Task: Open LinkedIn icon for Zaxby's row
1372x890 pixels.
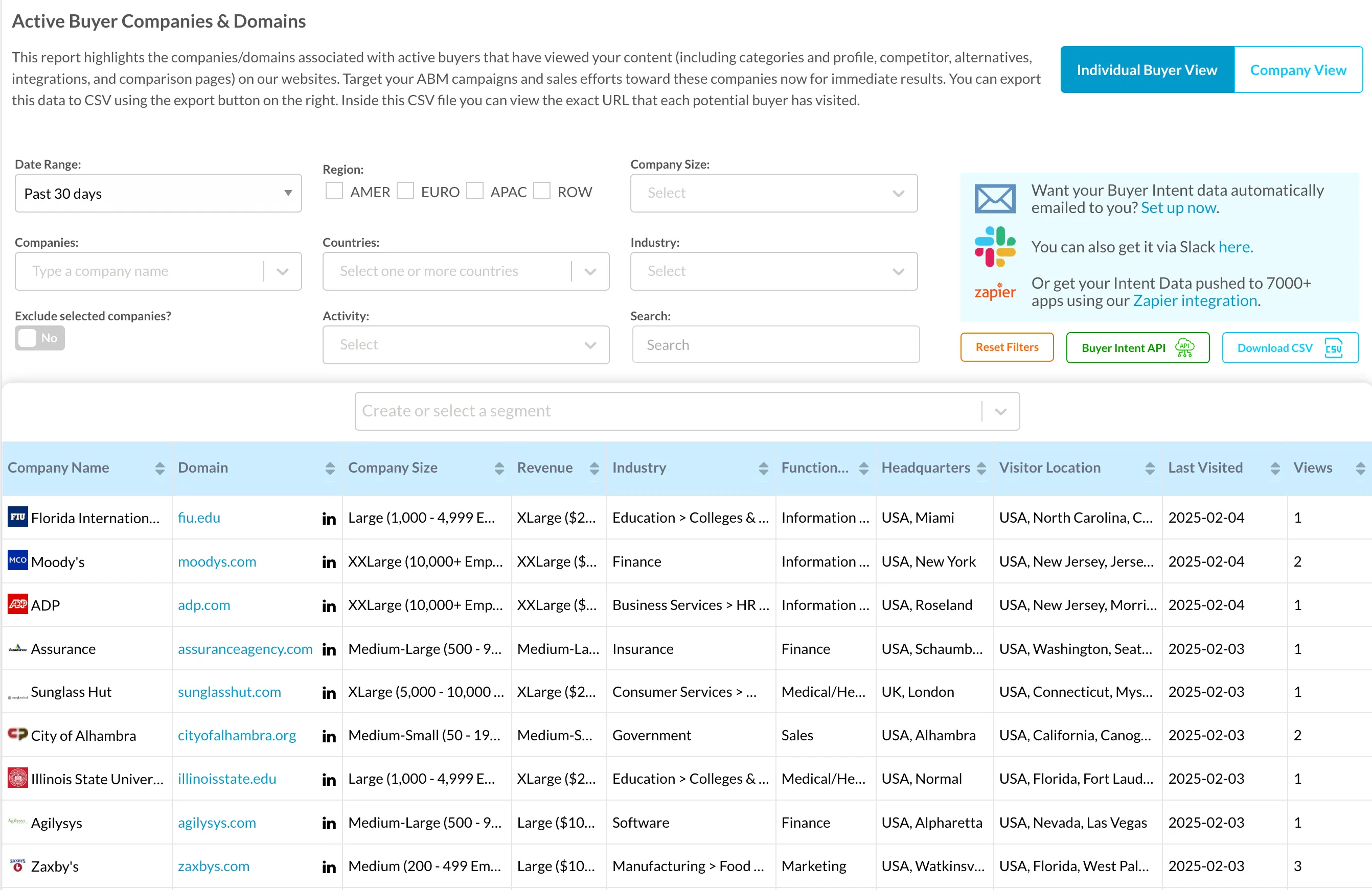Action: (329, 866)
